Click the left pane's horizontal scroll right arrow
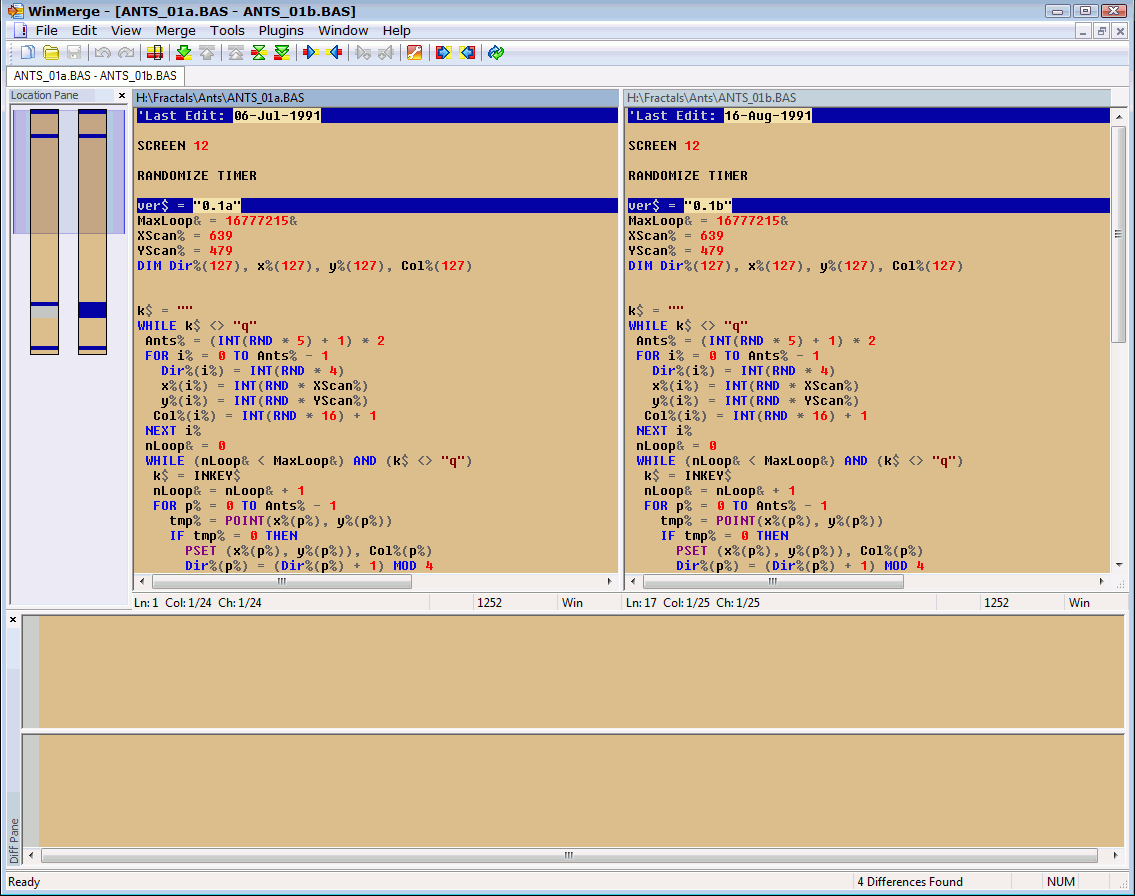Image resolution: width=1135 pixels, height=896 pixels. pos(611,581)
